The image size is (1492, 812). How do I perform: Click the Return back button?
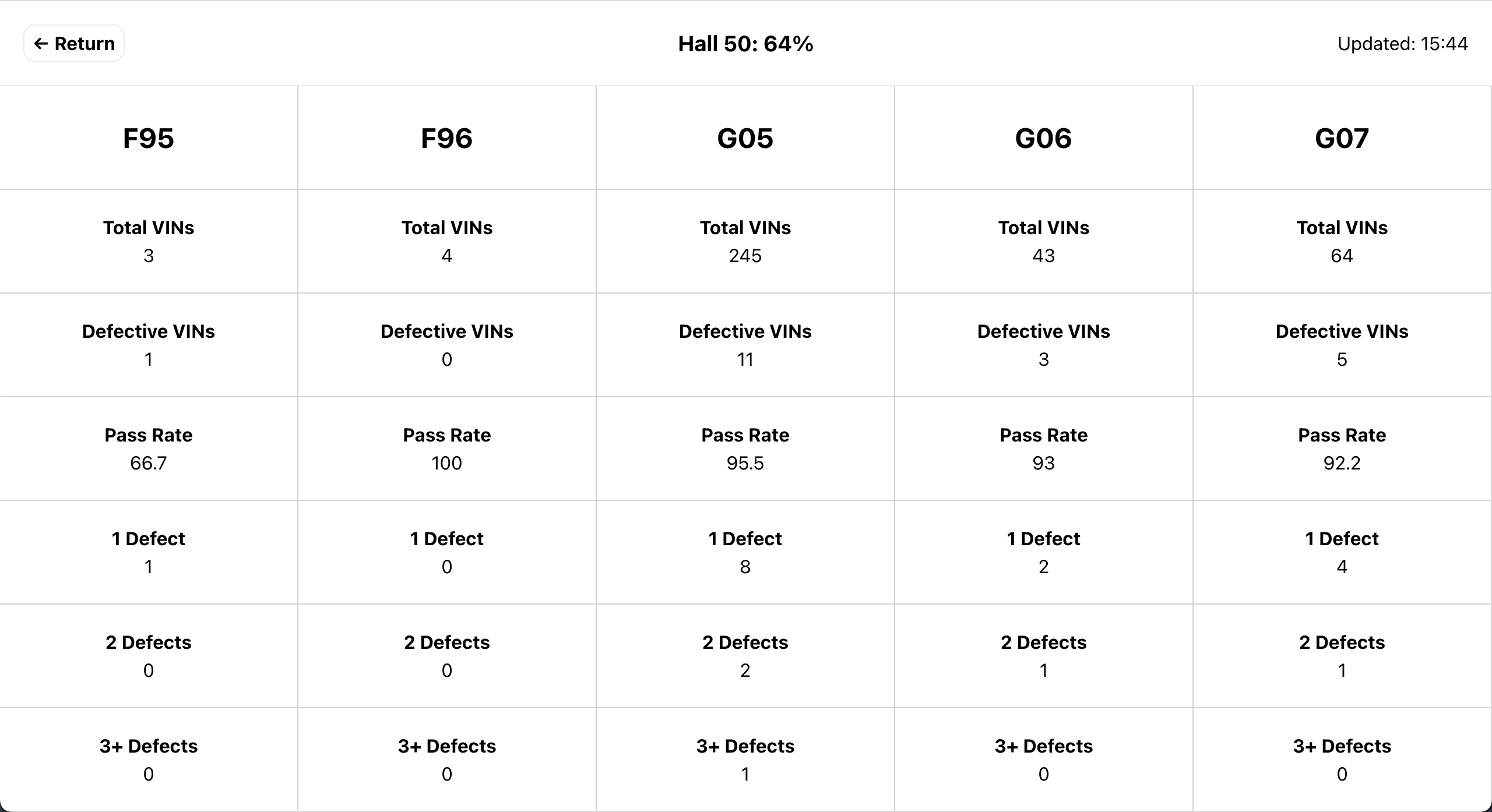point(74,44)
